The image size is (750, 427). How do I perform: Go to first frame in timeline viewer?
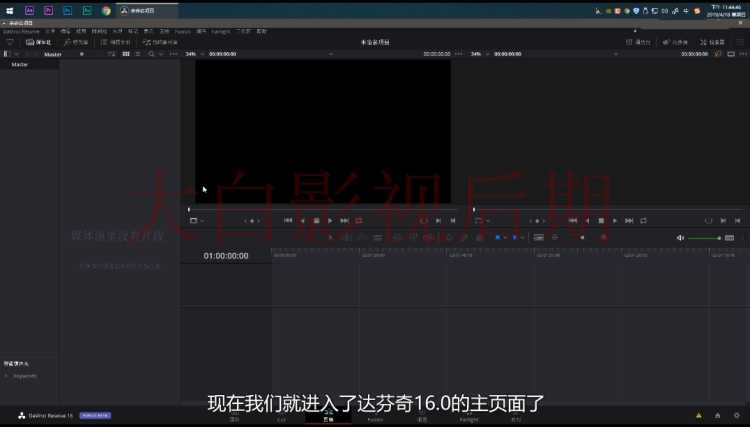point(573,221)
